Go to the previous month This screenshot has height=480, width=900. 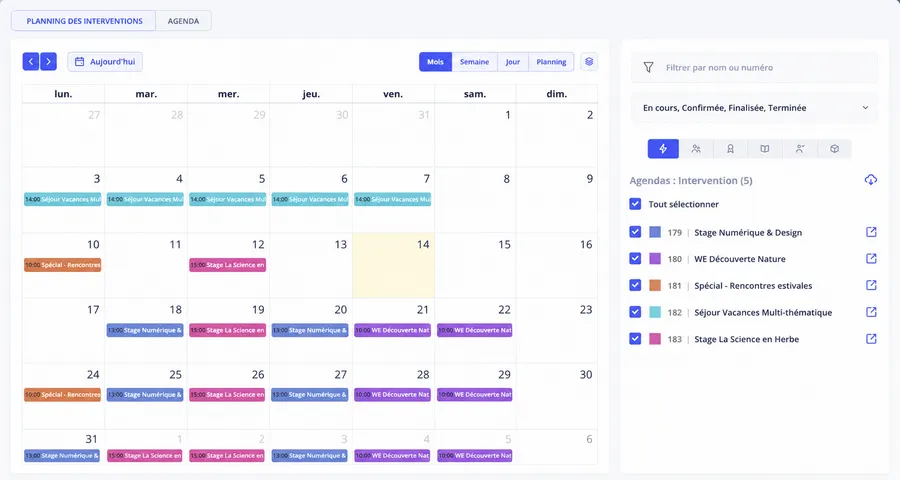pyautogui.click(x=30, y=61)
